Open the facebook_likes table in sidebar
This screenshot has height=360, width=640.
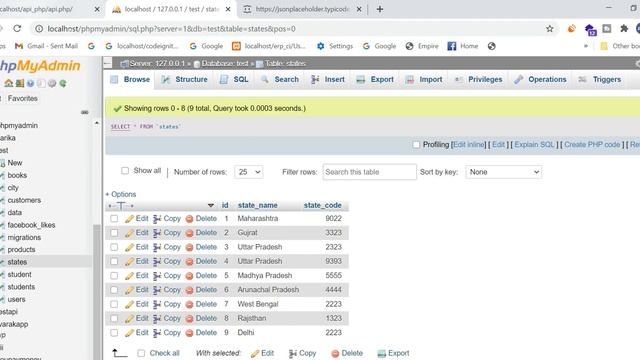tap(31, 225)
